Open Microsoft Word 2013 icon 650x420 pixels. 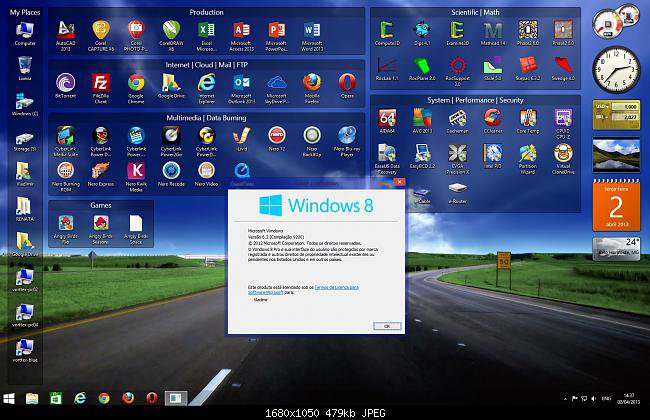point(312,36)
